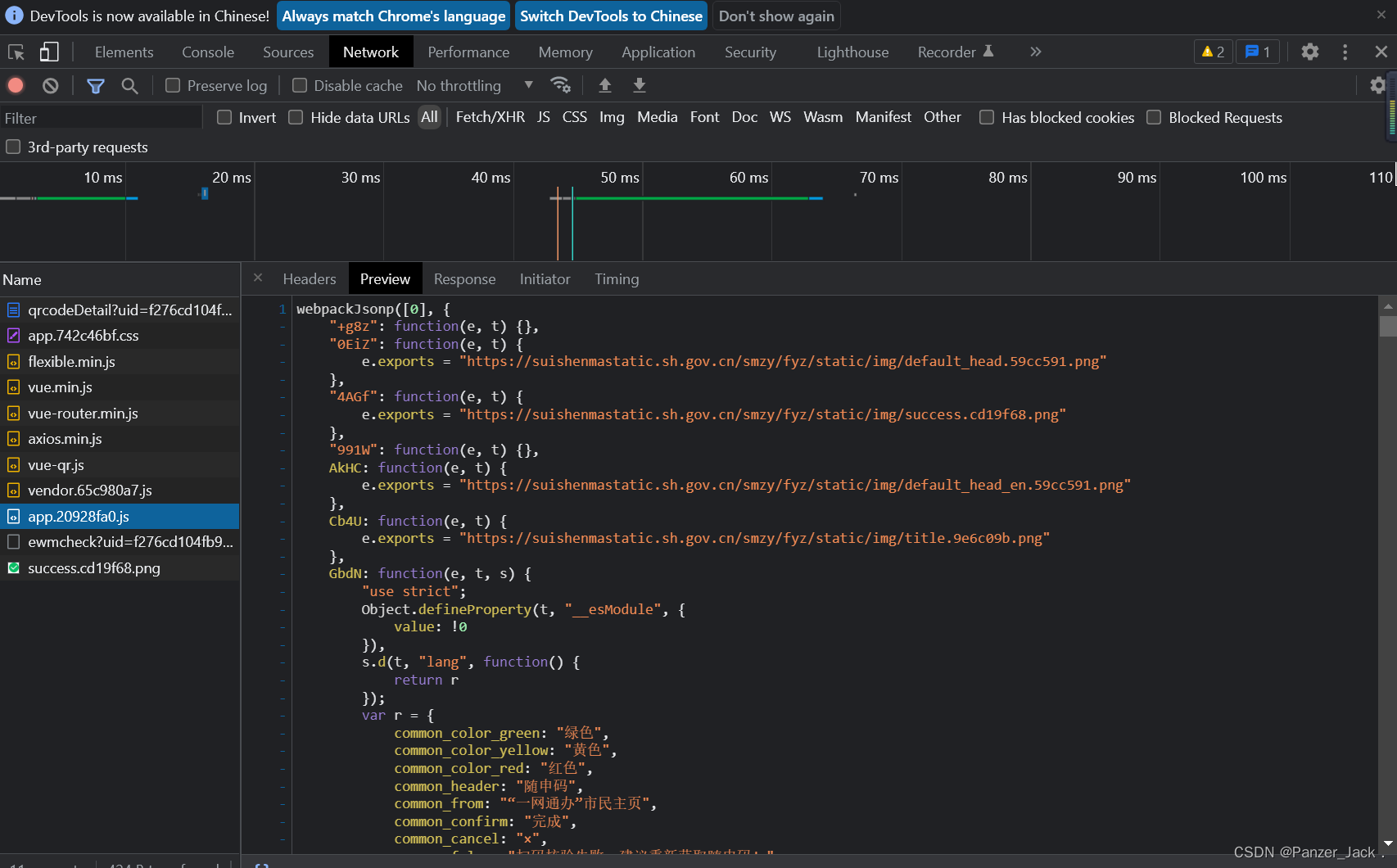Expand more DevTools tabs chevron
The image size is (1397, 868).
point(1036,52)
